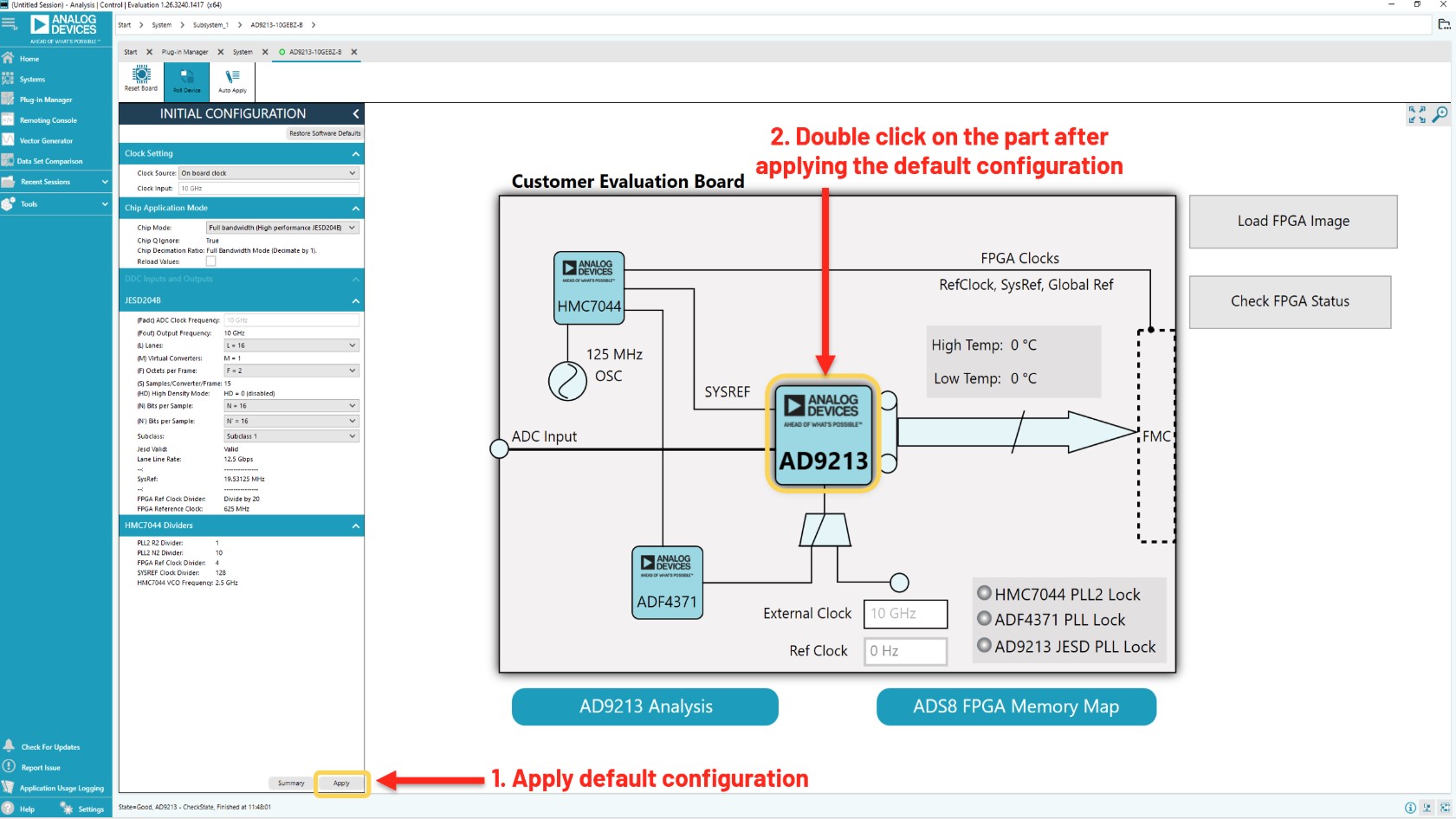Toggle the hamburger navigation menu icon

(x=10, y=24)
